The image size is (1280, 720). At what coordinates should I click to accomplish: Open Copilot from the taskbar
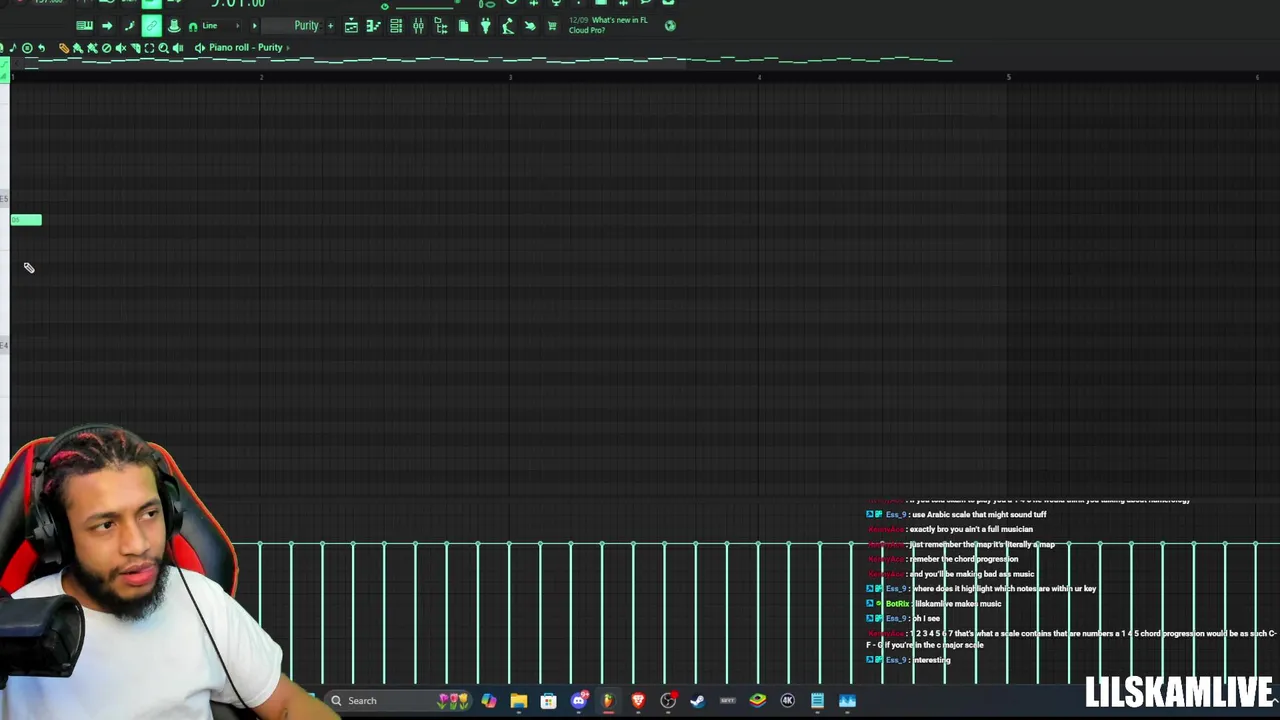488,701
